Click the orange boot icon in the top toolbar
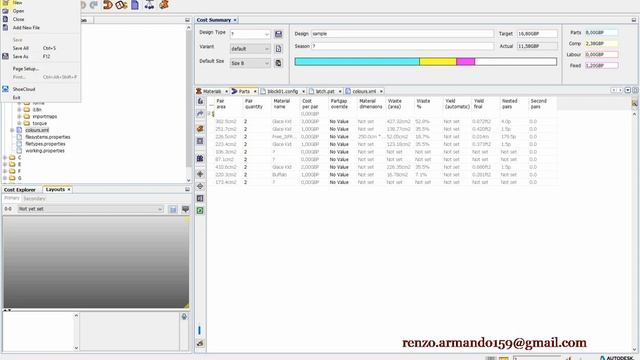Viewport: 640px width, 360px height. [164, 5]
